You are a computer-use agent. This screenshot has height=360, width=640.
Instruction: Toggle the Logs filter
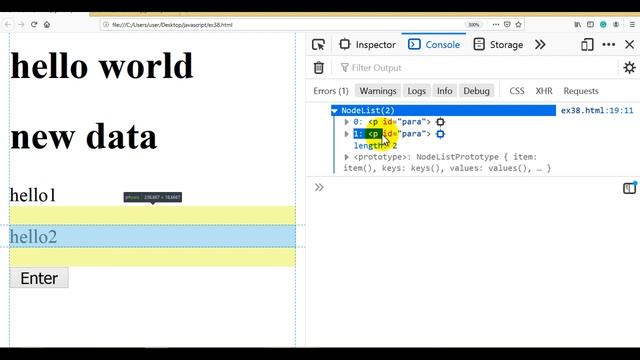[x=416, y=91]
